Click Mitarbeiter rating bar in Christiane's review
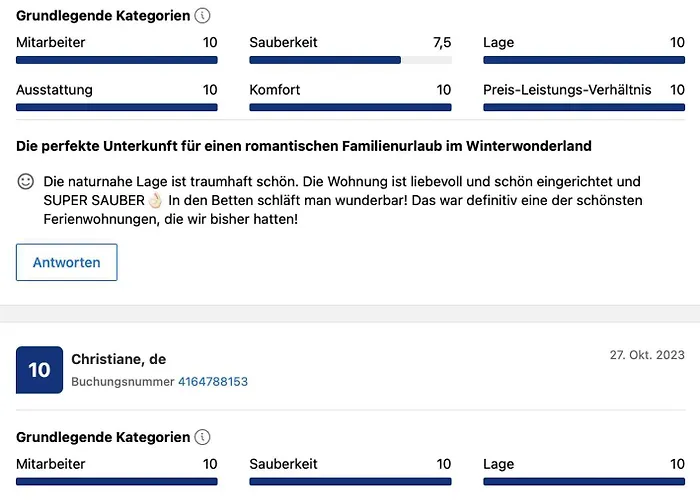Screen dimensions: 700x500 [x=117, y=481]
